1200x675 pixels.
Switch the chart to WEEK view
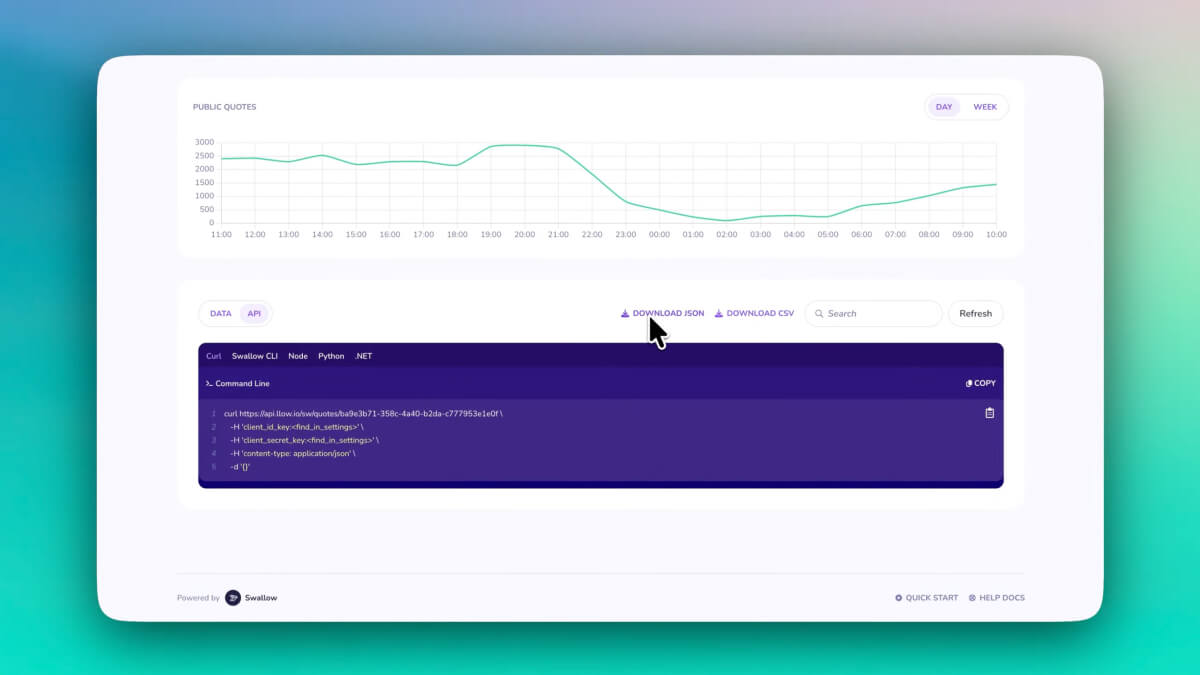point(985,107)
